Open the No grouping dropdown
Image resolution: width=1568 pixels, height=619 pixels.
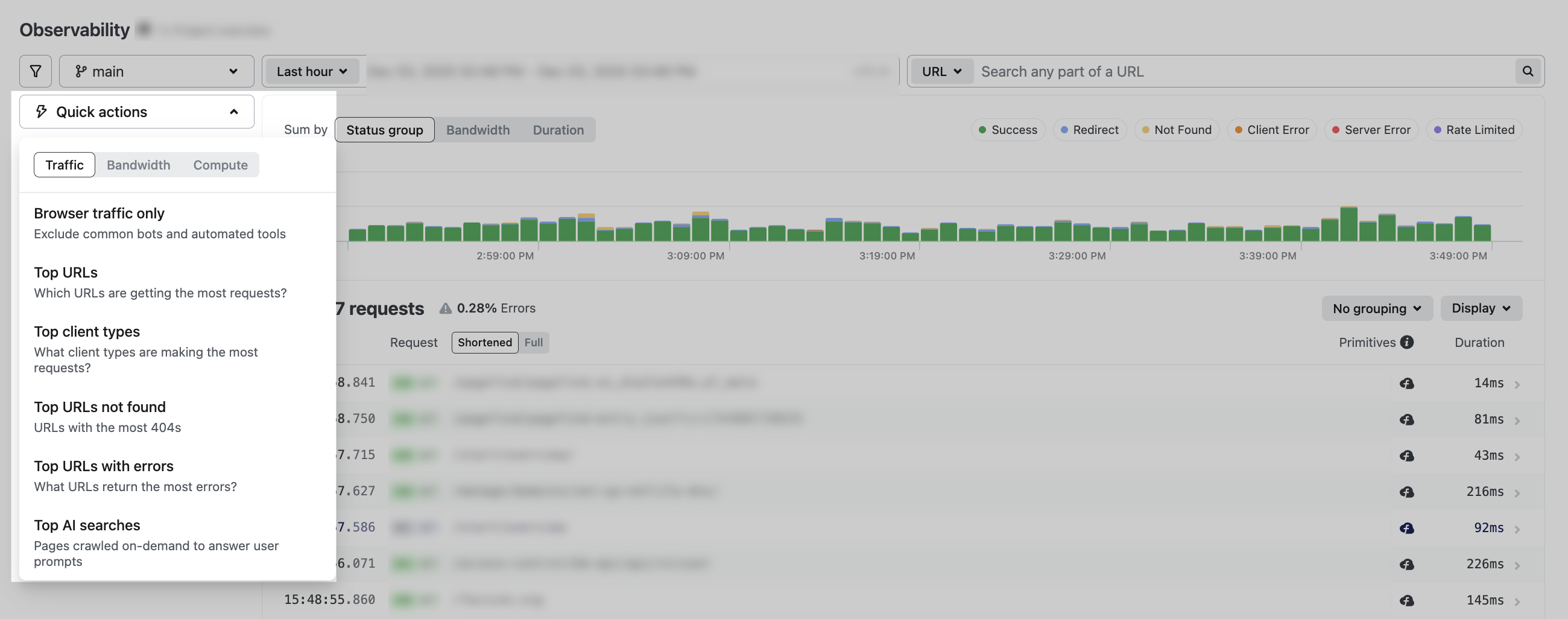(1376, 308)
